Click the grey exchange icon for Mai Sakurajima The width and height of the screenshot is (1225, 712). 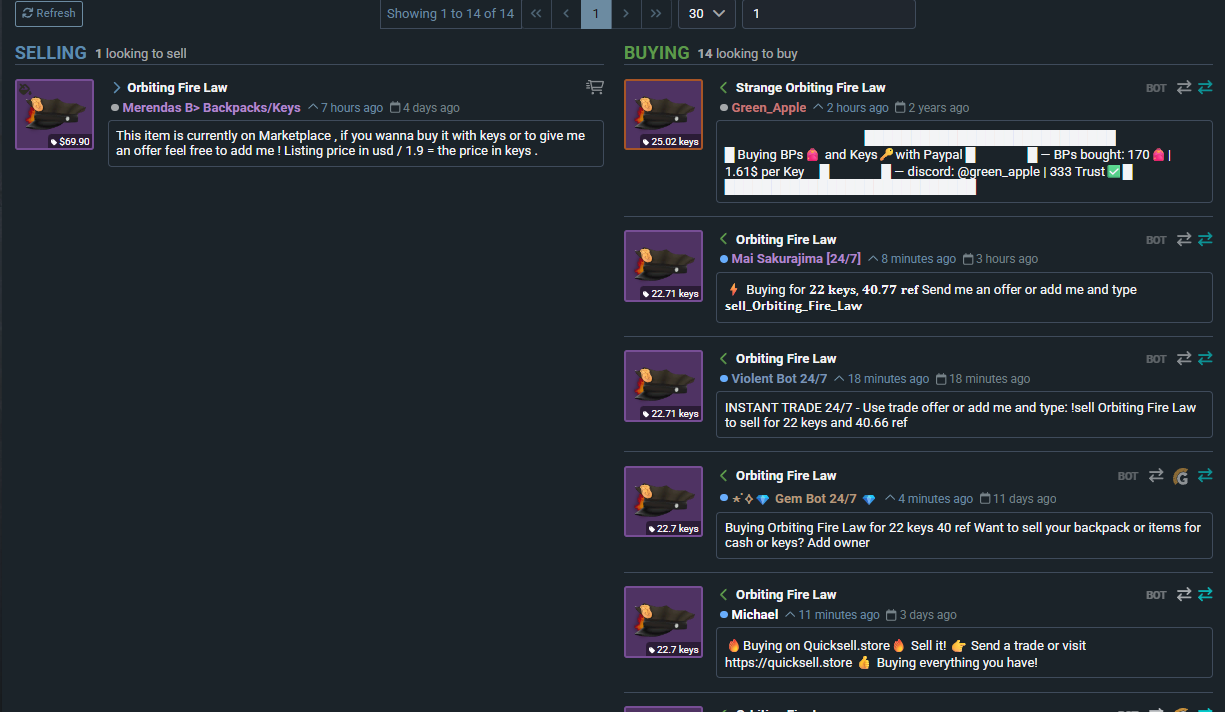1184,239
